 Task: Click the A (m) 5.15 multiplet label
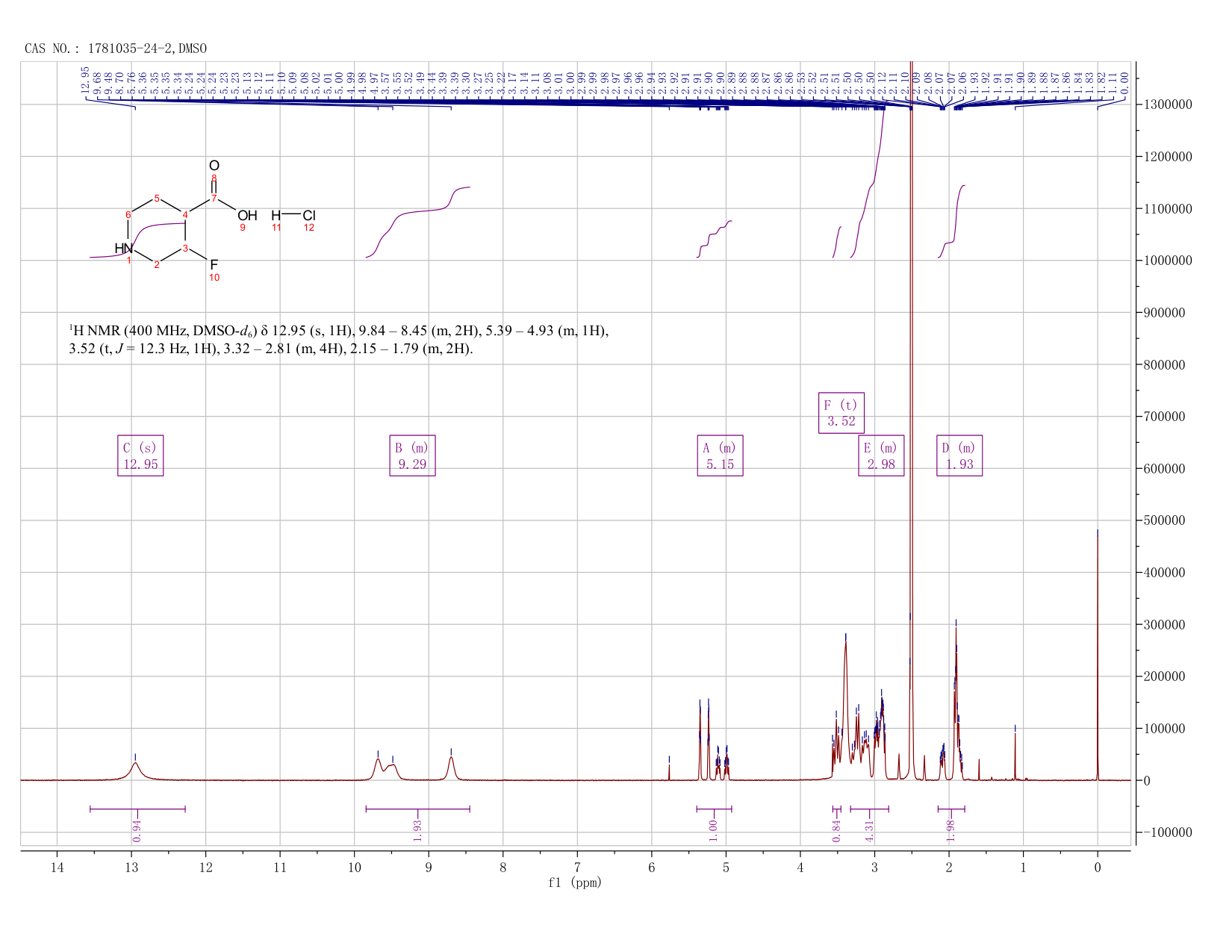[x=720, y=455]
